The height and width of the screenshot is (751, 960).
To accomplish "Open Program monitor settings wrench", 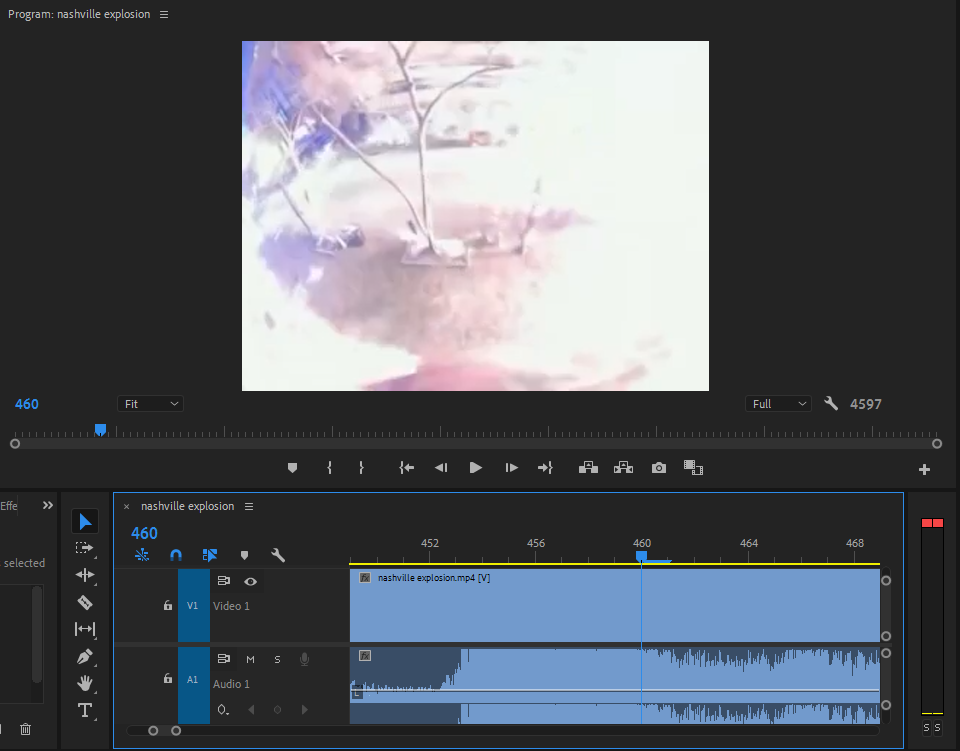I will click(x=831, y=403).
